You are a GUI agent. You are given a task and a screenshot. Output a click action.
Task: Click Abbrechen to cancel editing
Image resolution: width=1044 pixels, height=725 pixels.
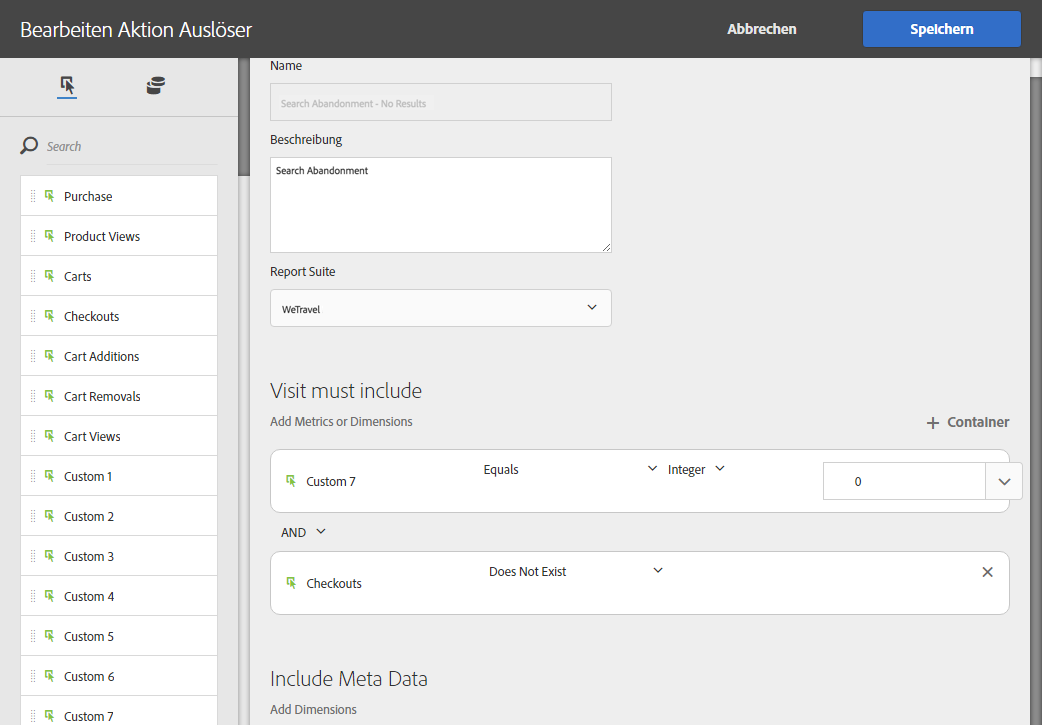point(762,29)
